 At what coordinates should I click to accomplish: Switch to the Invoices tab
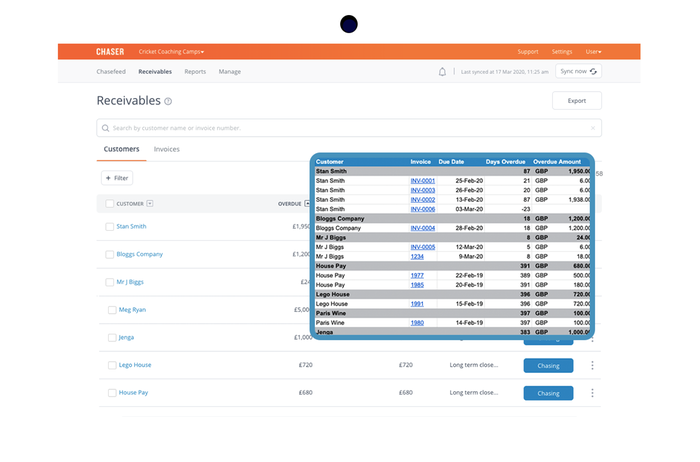tap(167, 149)
